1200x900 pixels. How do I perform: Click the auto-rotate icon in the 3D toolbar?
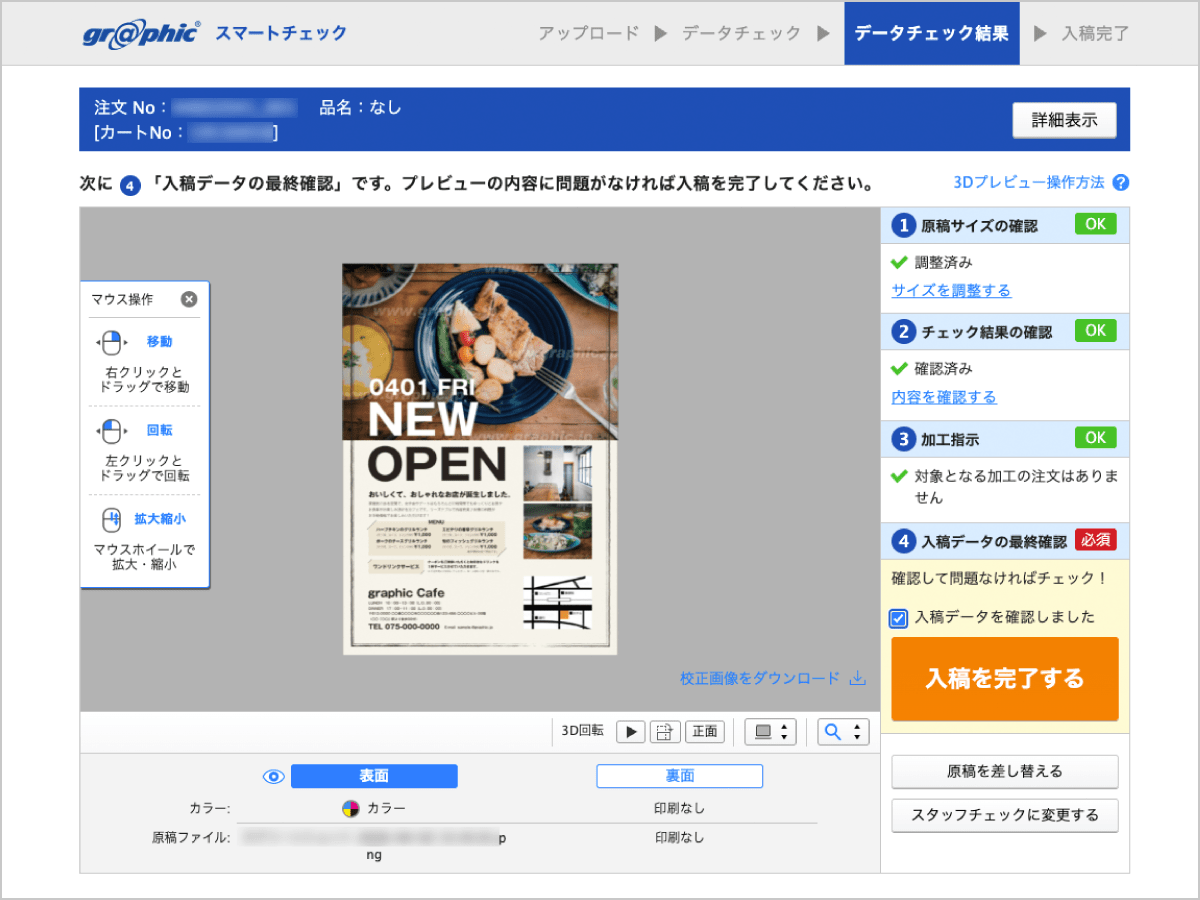pyautogui.click(x=666, y=731)
